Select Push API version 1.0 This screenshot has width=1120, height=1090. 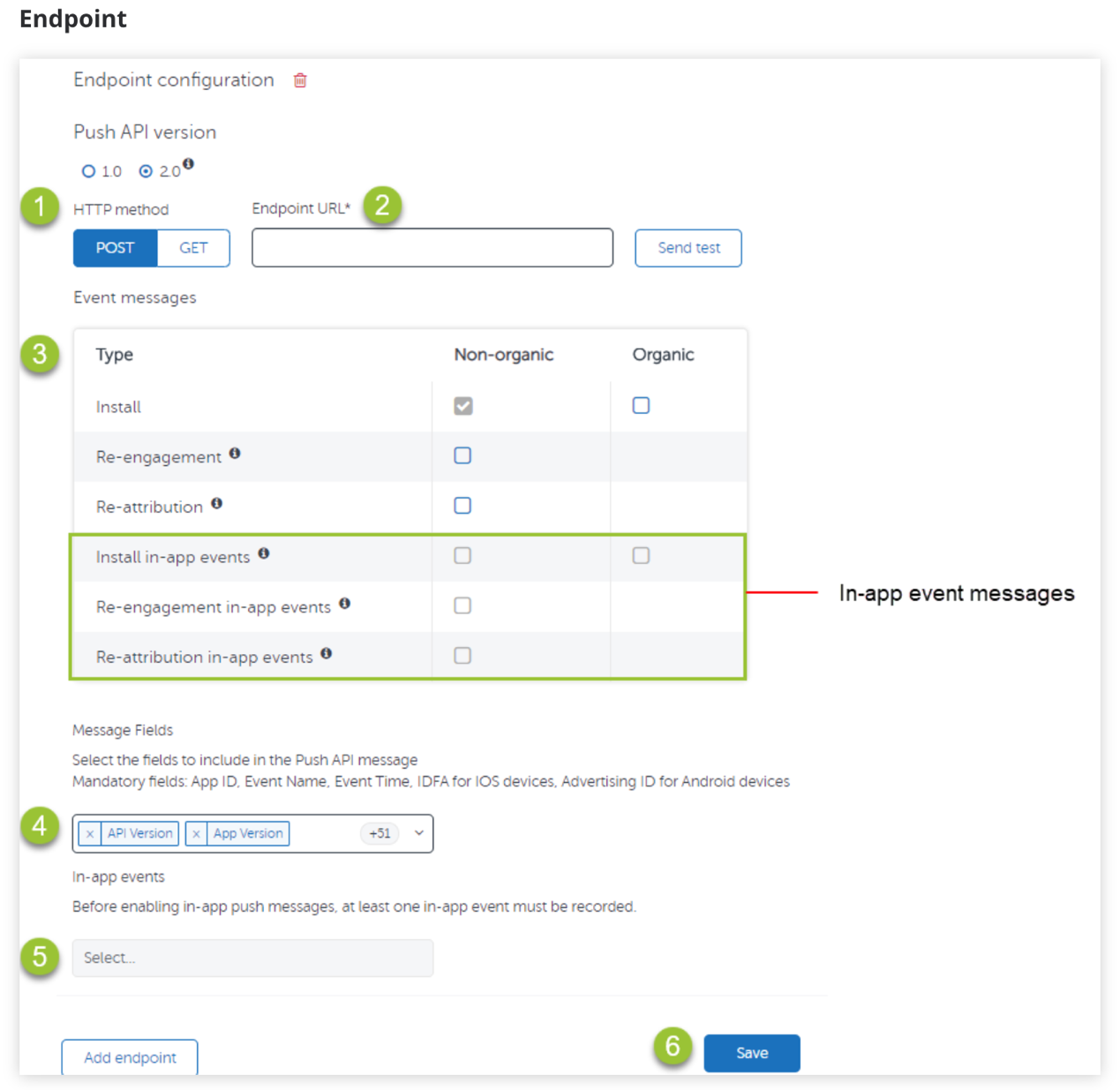(x=89, y=170)
